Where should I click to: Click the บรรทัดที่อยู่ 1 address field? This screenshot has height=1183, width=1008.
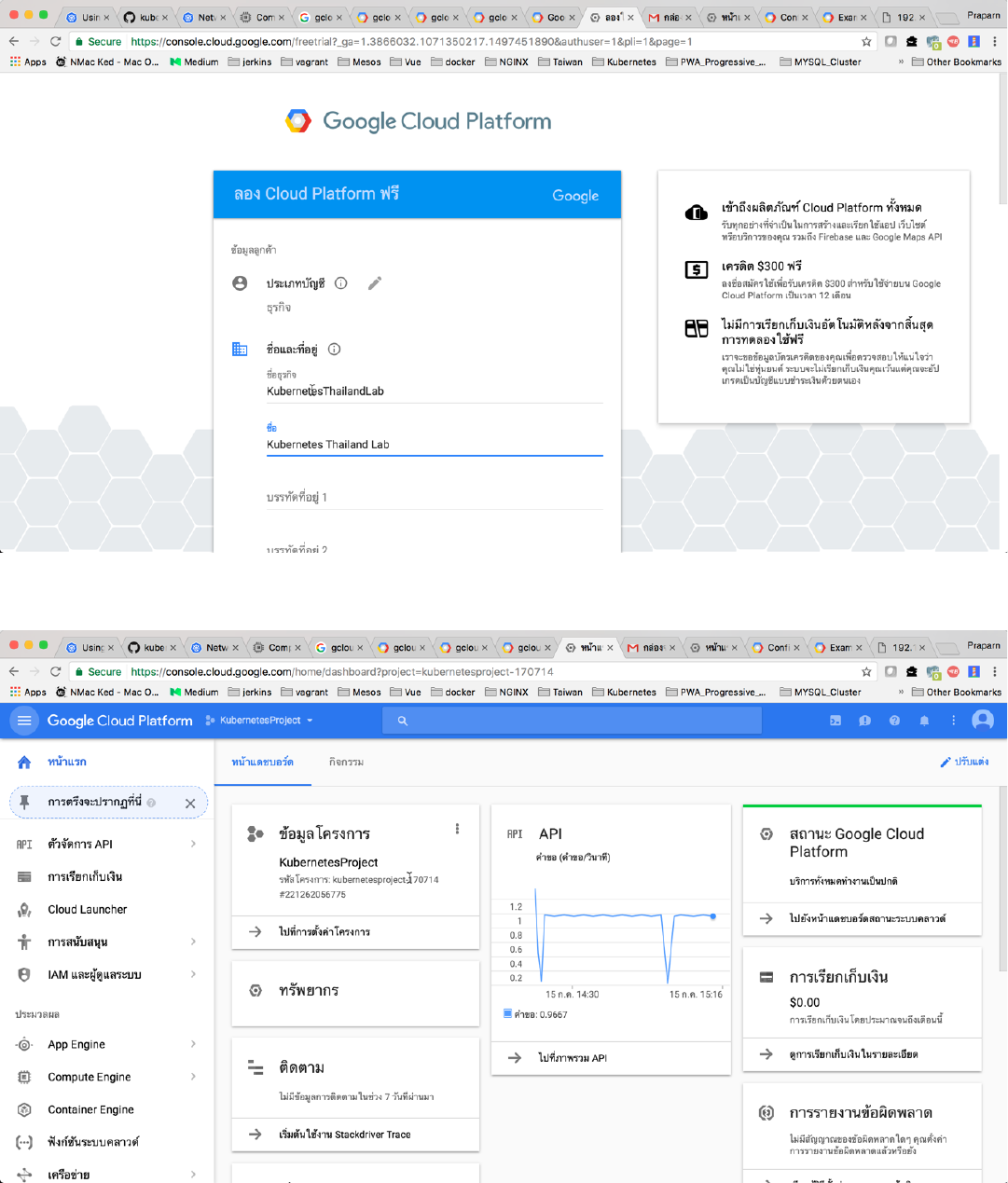[435, 498]
